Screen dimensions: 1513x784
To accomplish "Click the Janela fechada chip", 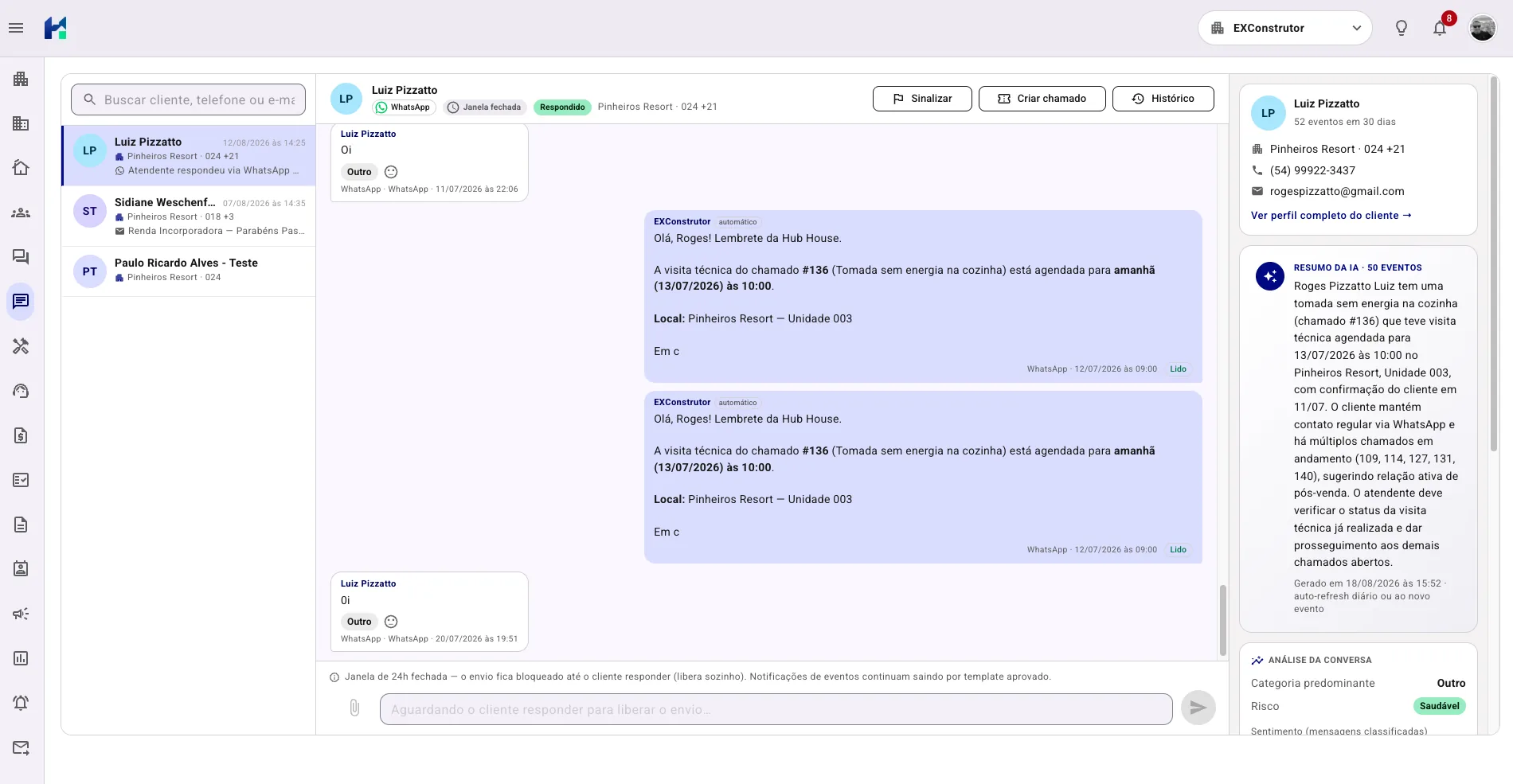I will point(485,107).
